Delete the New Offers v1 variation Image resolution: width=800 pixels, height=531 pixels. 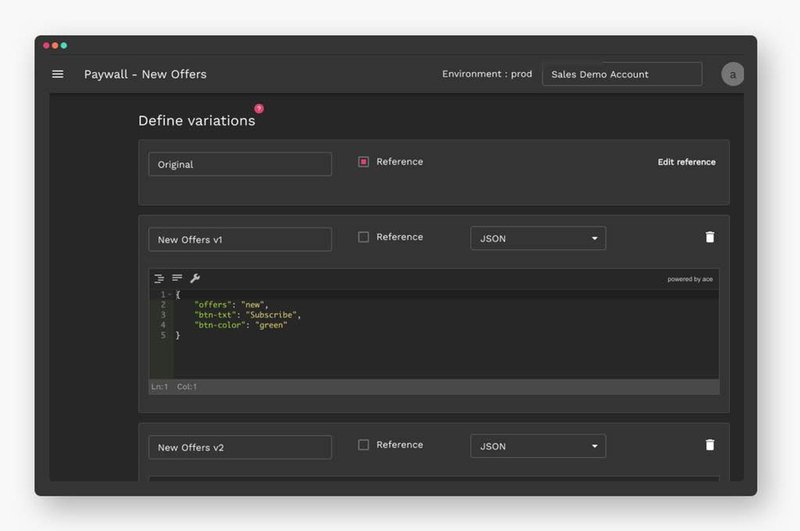pyautogui.click(x=710, y=238)
